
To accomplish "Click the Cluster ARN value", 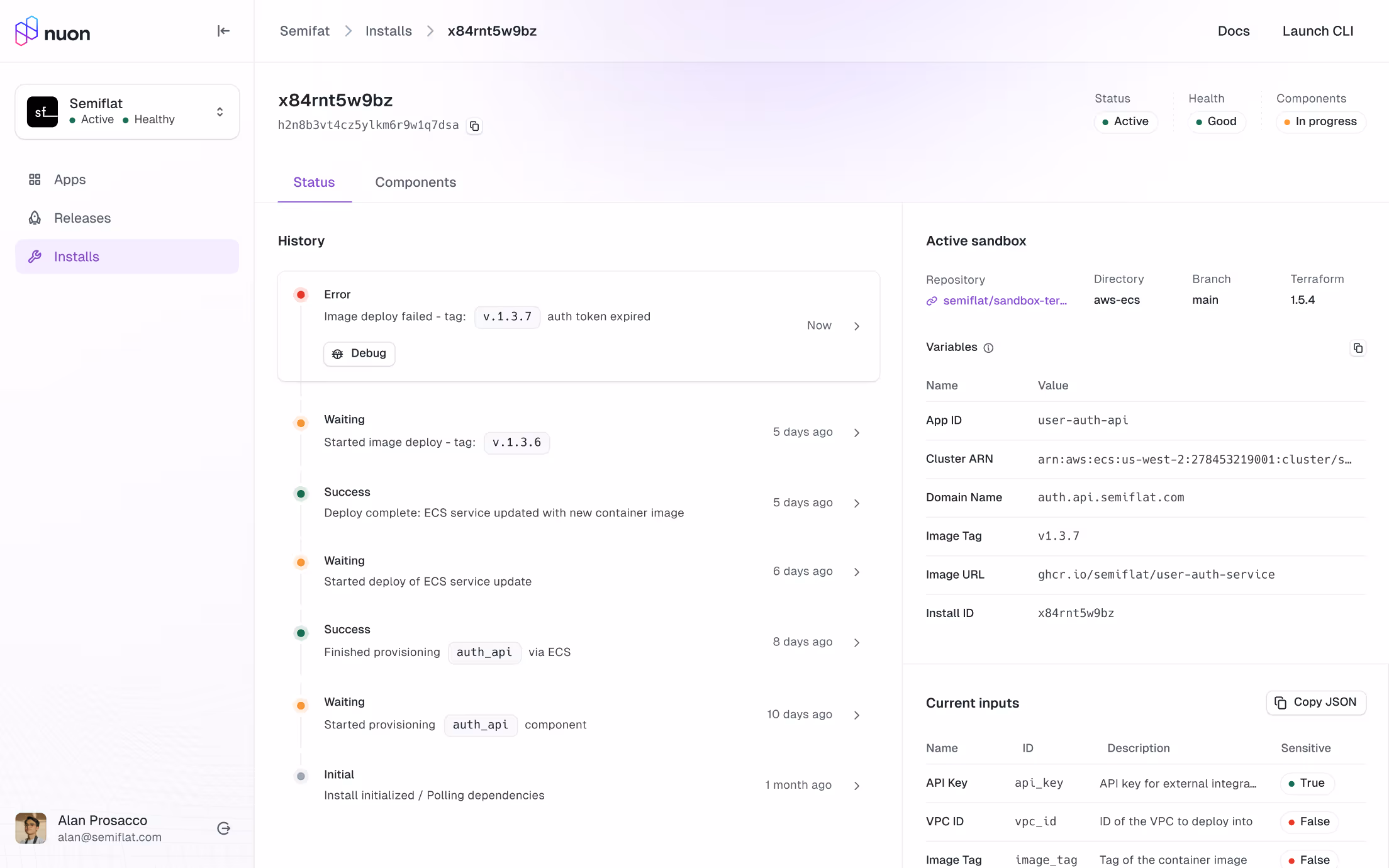I will 1195,460.
